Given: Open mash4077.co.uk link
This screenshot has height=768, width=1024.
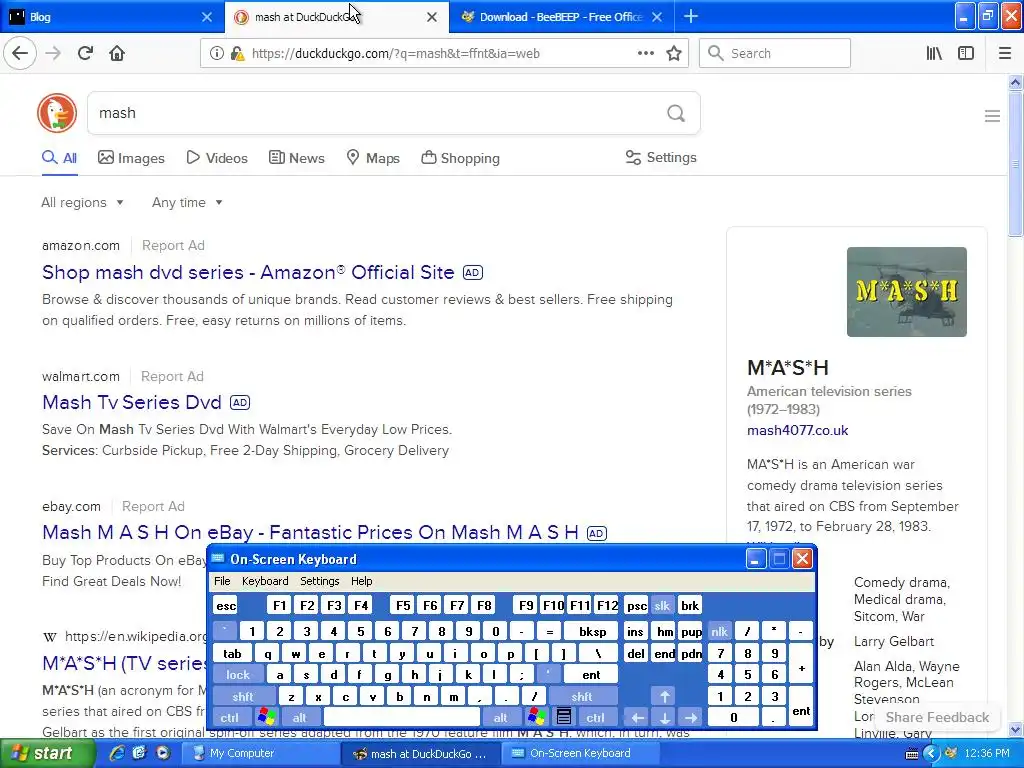Looking at the screenshot, I should [x=797, y=430].
